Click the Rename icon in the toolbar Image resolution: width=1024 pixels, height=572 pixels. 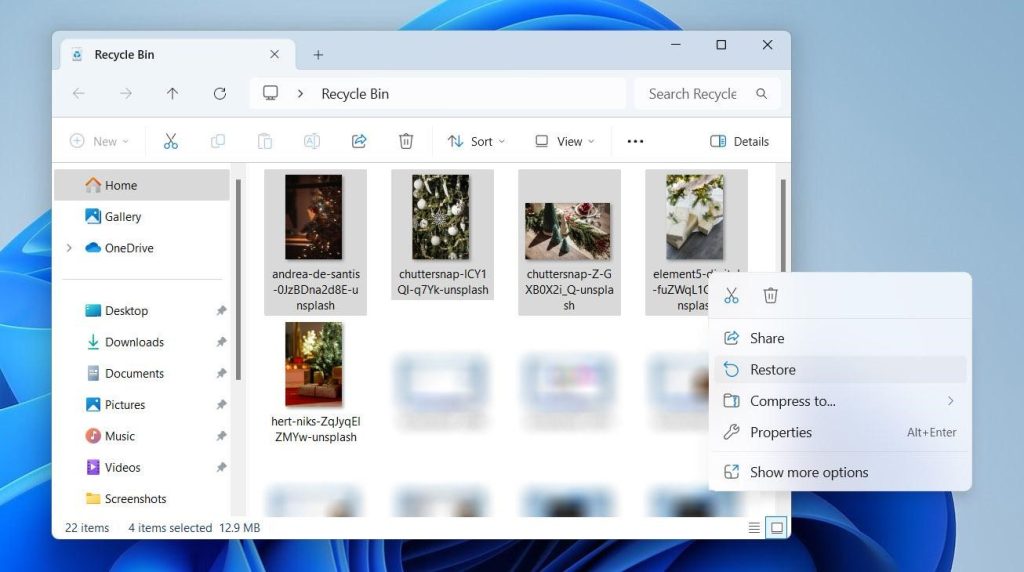[x=312, y=141]
